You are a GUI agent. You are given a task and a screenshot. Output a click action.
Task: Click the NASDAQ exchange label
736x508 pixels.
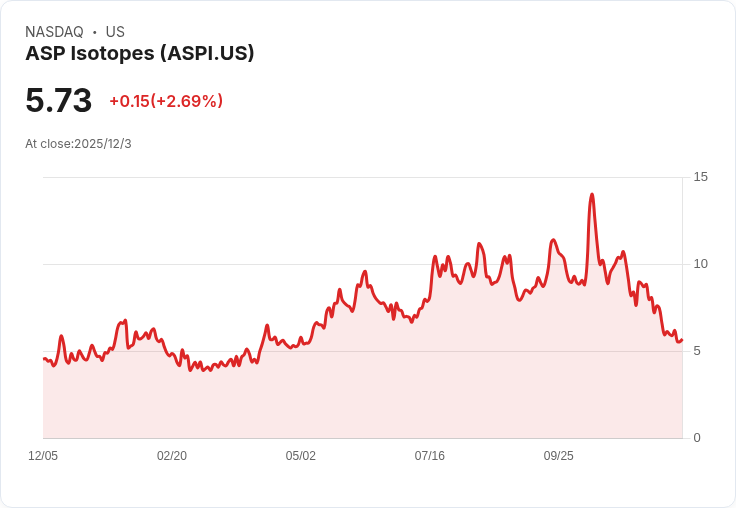click(x=54, y=32)
